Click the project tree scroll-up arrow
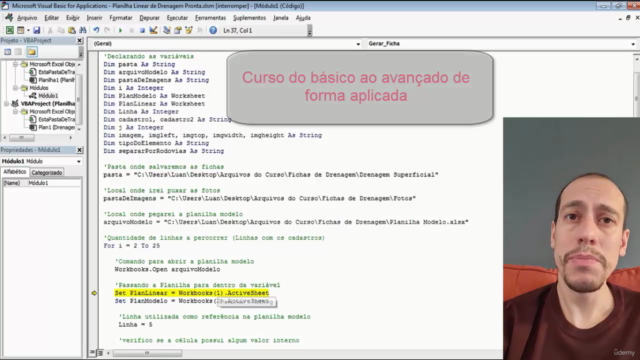This screenshot has width=640, height=360. click(79, 64)
